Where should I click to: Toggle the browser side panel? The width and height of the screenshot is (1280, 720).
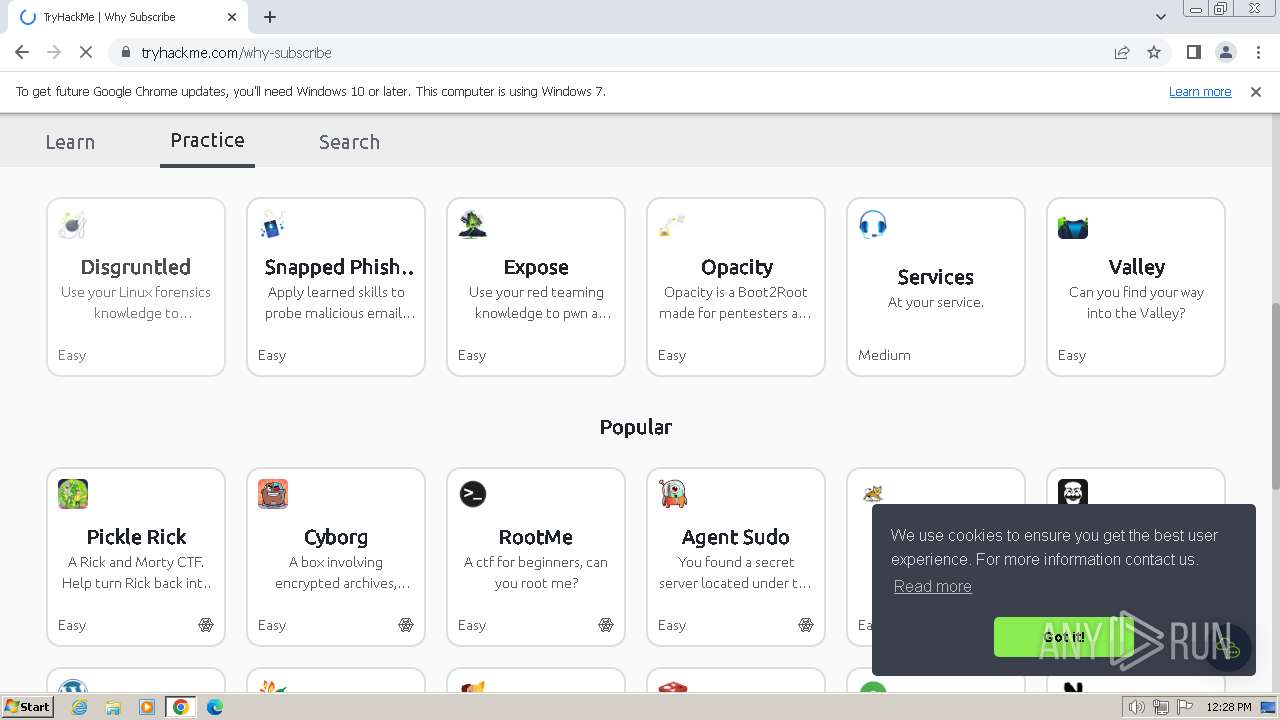(1193, 52)
